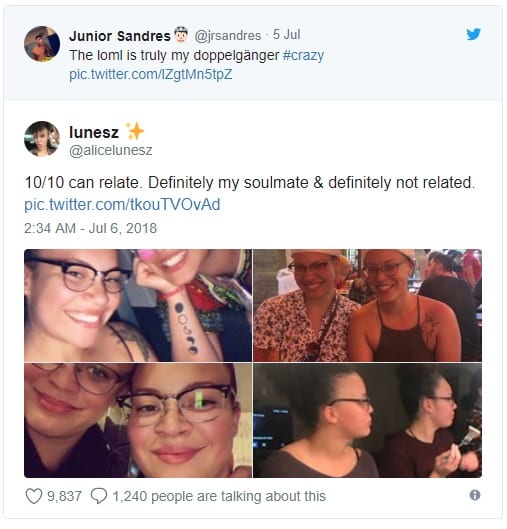View the side-profile photo of two women
The width and height of the screenshot is (507, 529).
(x=367, y=420)
